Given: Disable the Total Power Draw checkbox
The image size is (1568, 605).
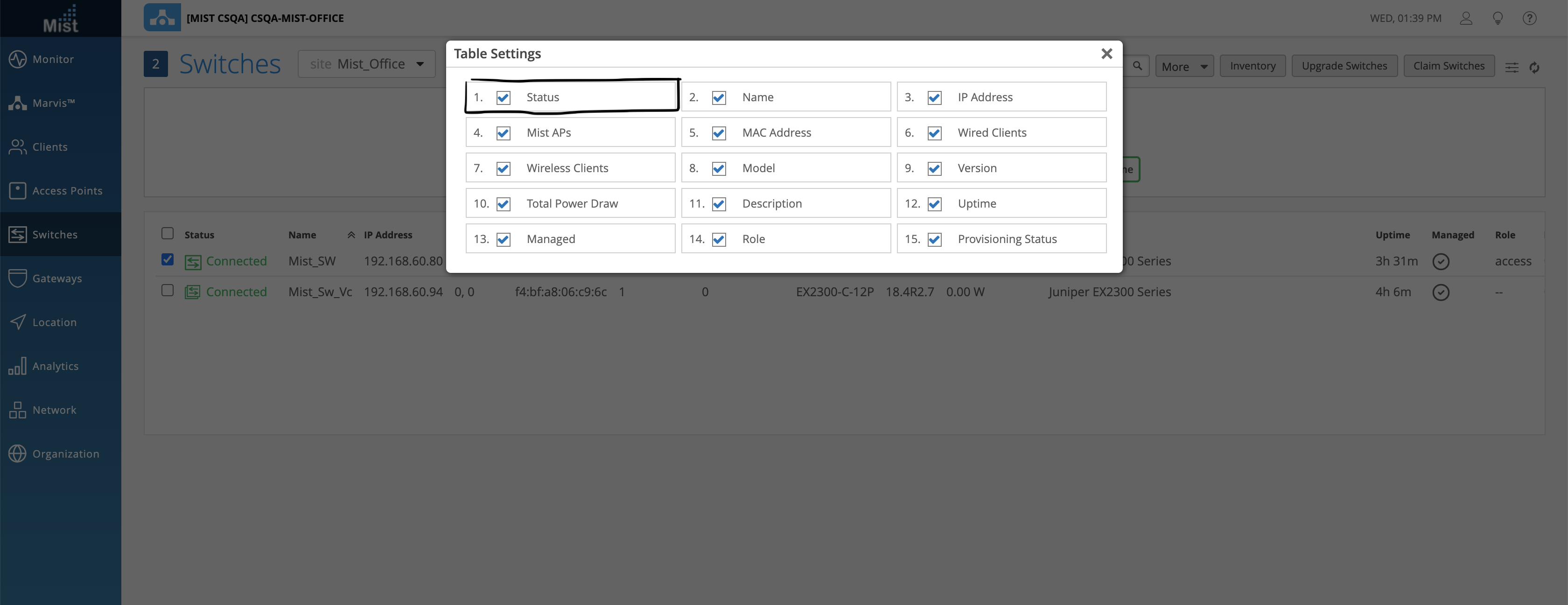Looking at the screenshot, I should point(504,204).
